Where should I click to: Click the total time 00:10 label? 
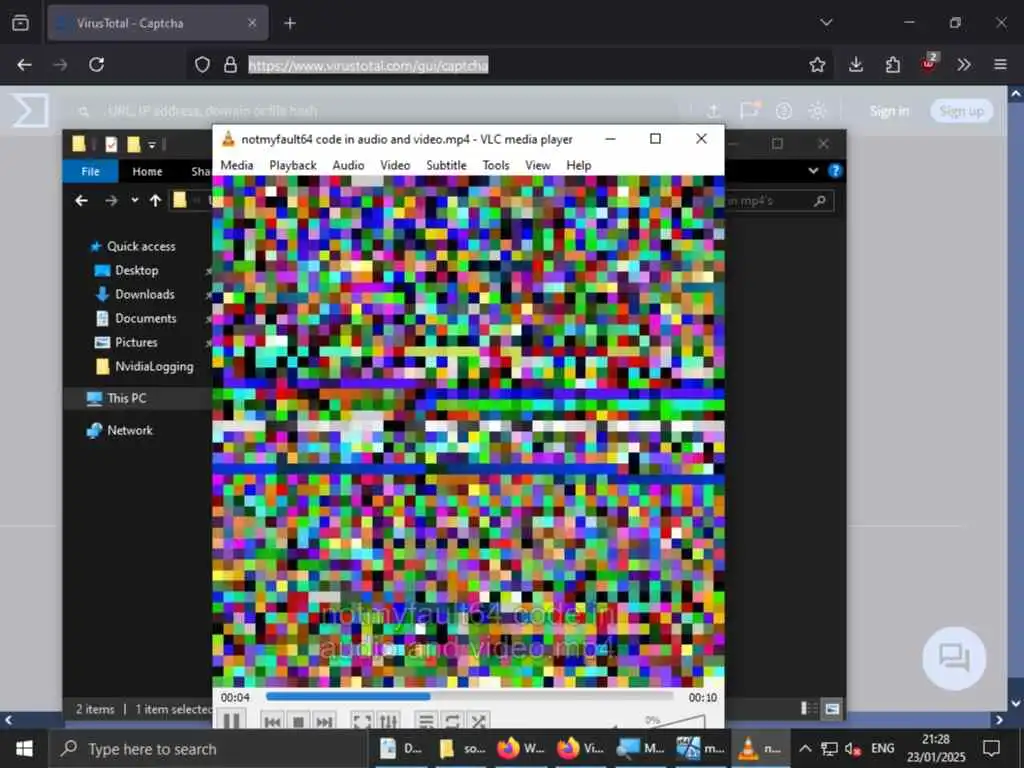point(703,697)
